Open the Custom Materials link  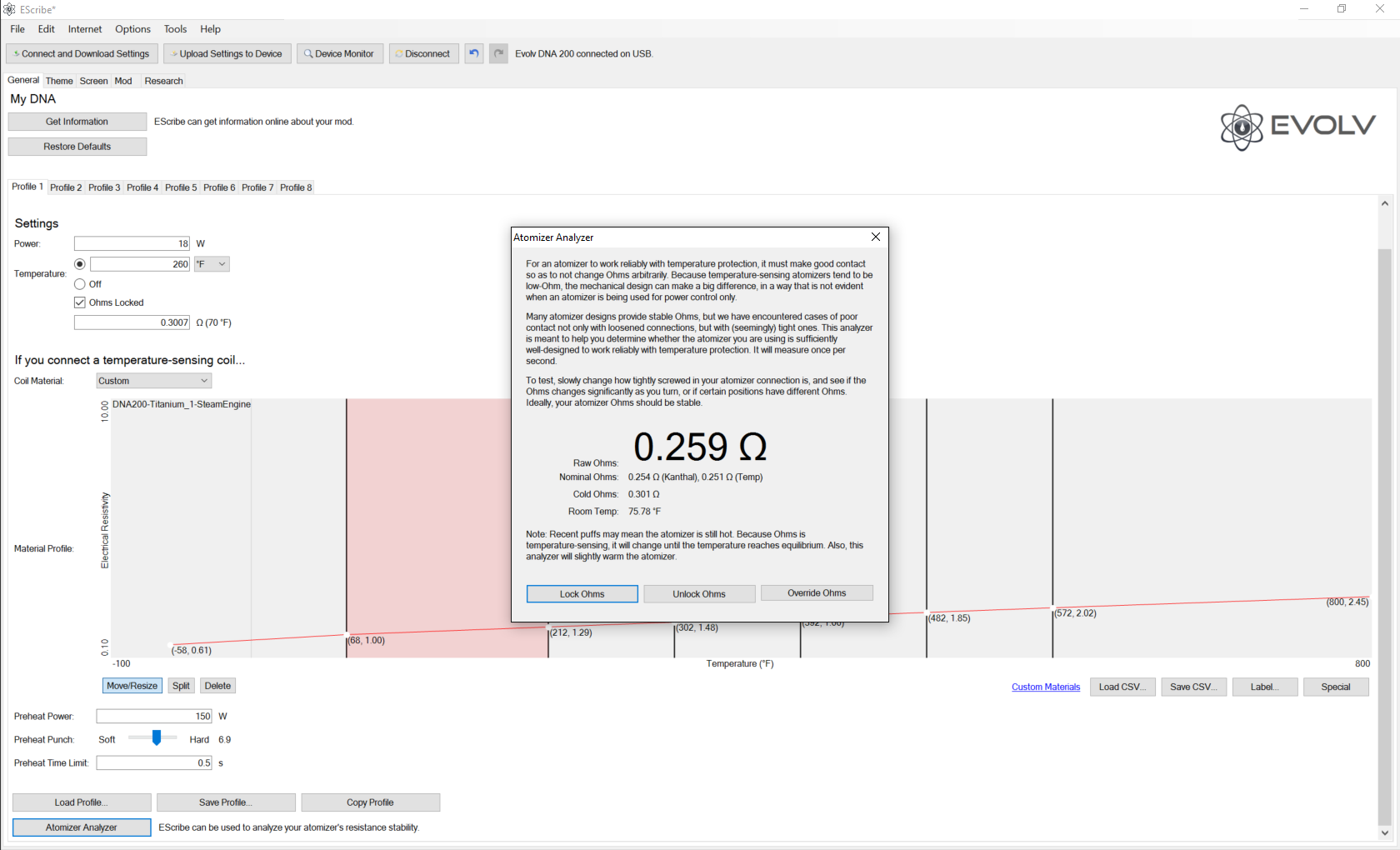click(x=1045, y=687)
